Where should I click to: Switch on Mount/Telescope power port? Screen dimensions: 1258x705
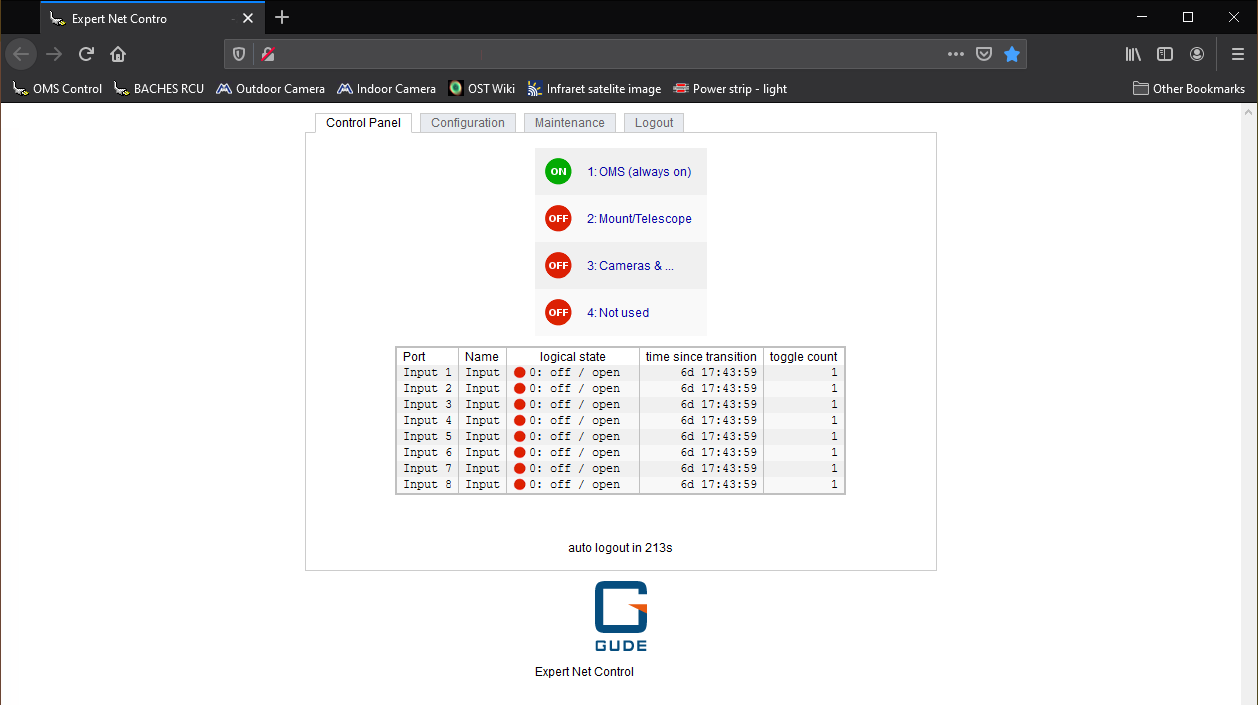click(x=558, y=219)
